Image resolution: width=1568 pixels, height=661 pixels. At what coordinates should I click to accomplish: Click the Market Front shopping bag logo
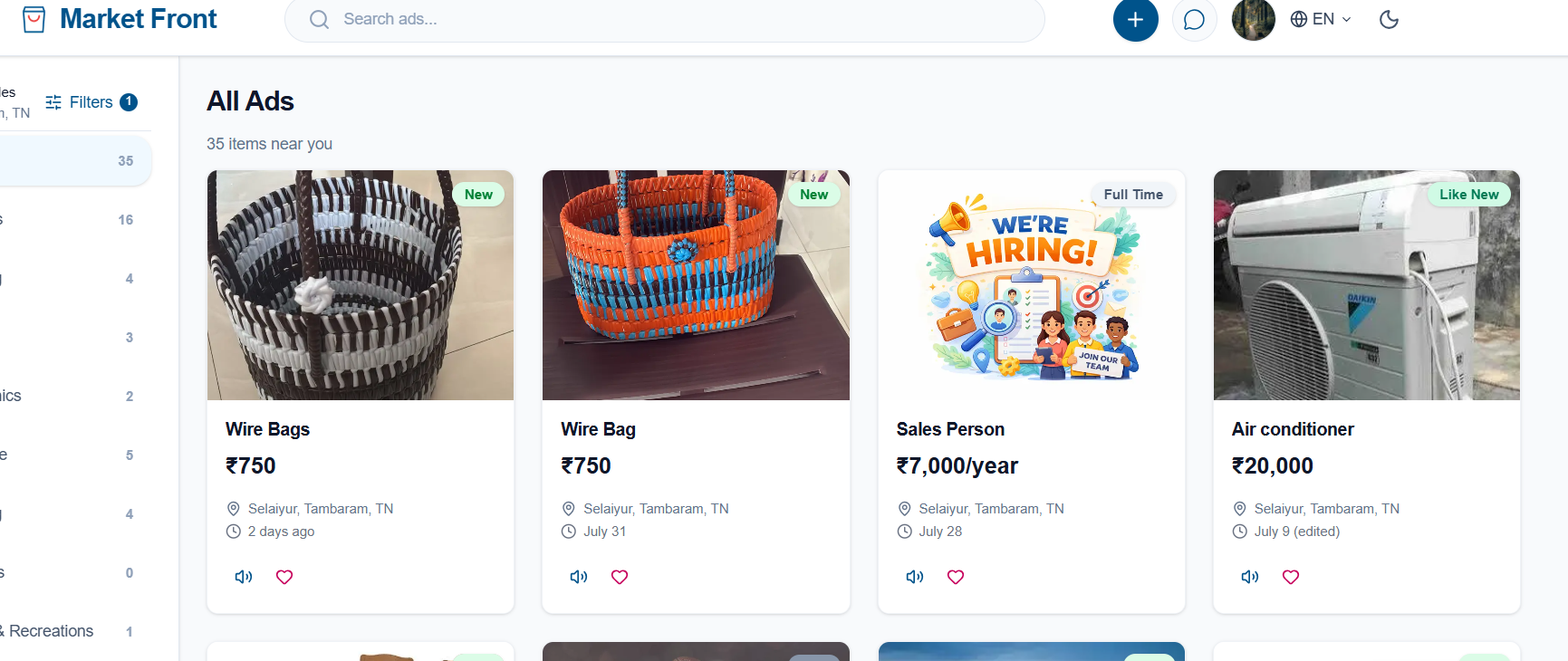(x=34, y=19)
